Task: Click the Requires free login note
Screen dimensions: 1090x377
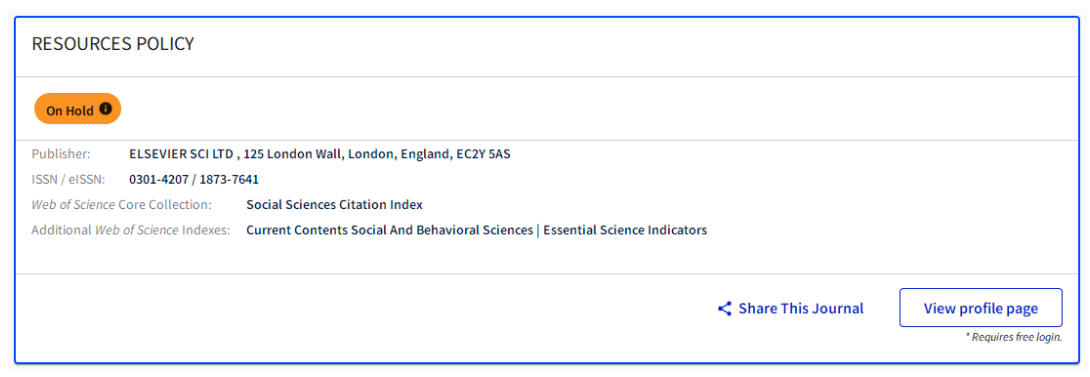Action: (1014, 337)
